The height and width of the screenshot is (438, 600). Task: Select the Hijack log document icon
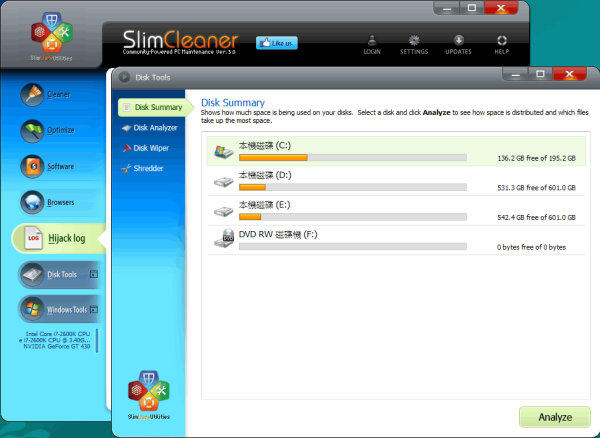(33, 238)
